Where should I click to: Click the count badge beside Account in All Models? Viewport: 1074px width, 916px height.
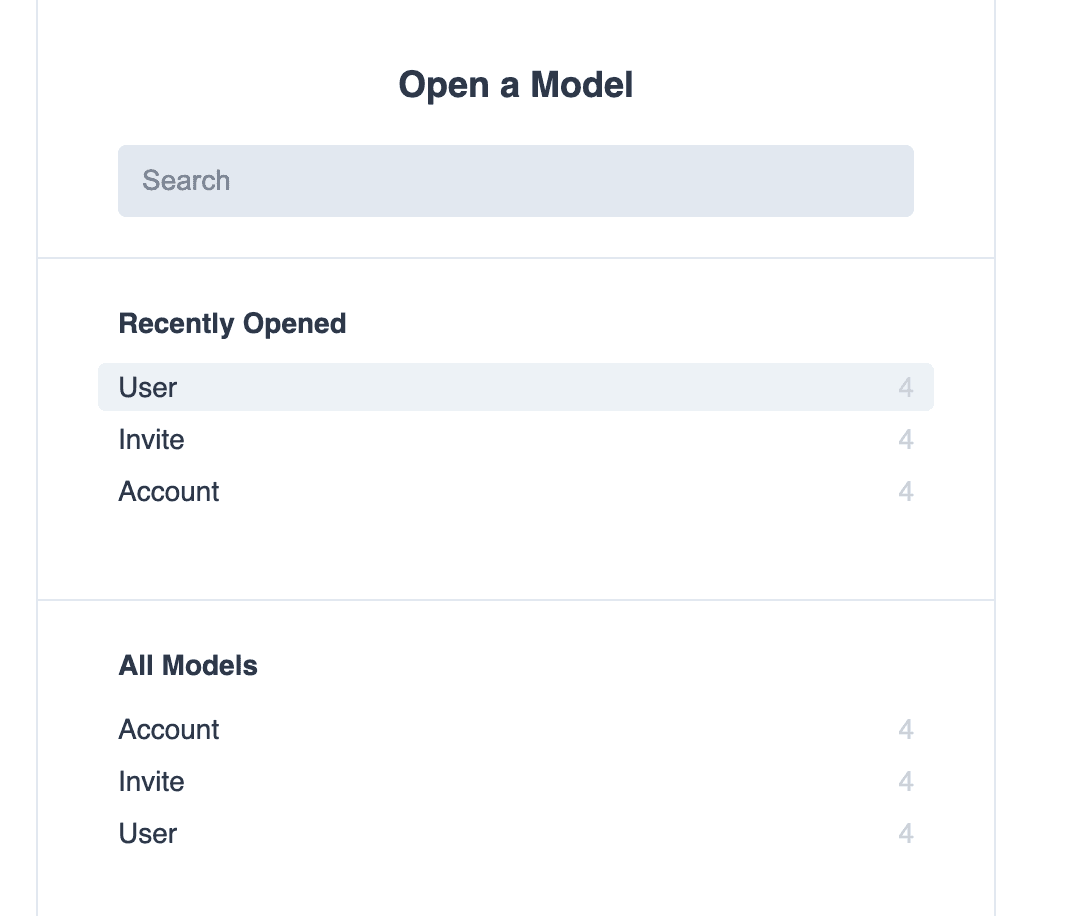(x=905, y=729)
